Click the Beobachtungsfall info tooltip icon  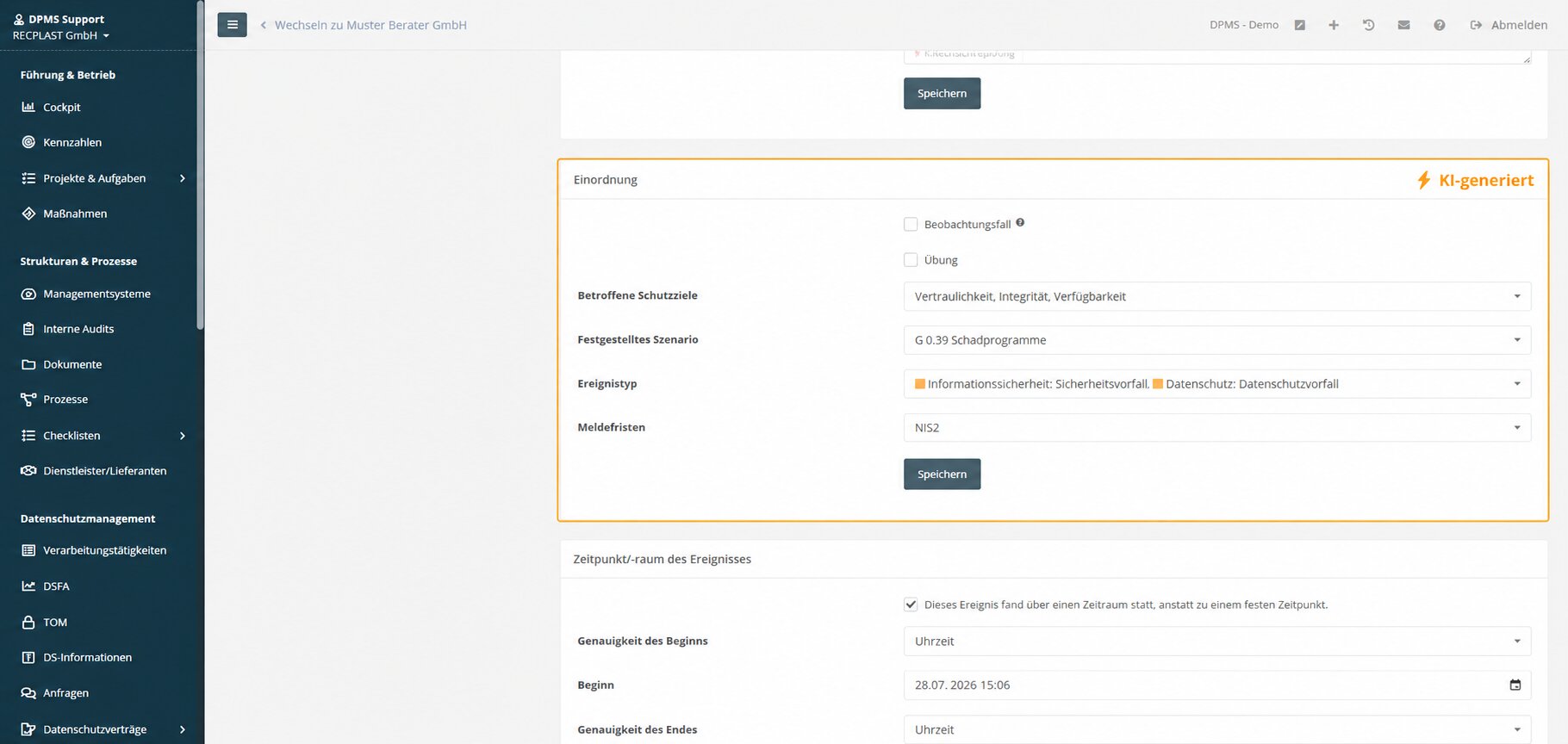tap(1020, 222)
